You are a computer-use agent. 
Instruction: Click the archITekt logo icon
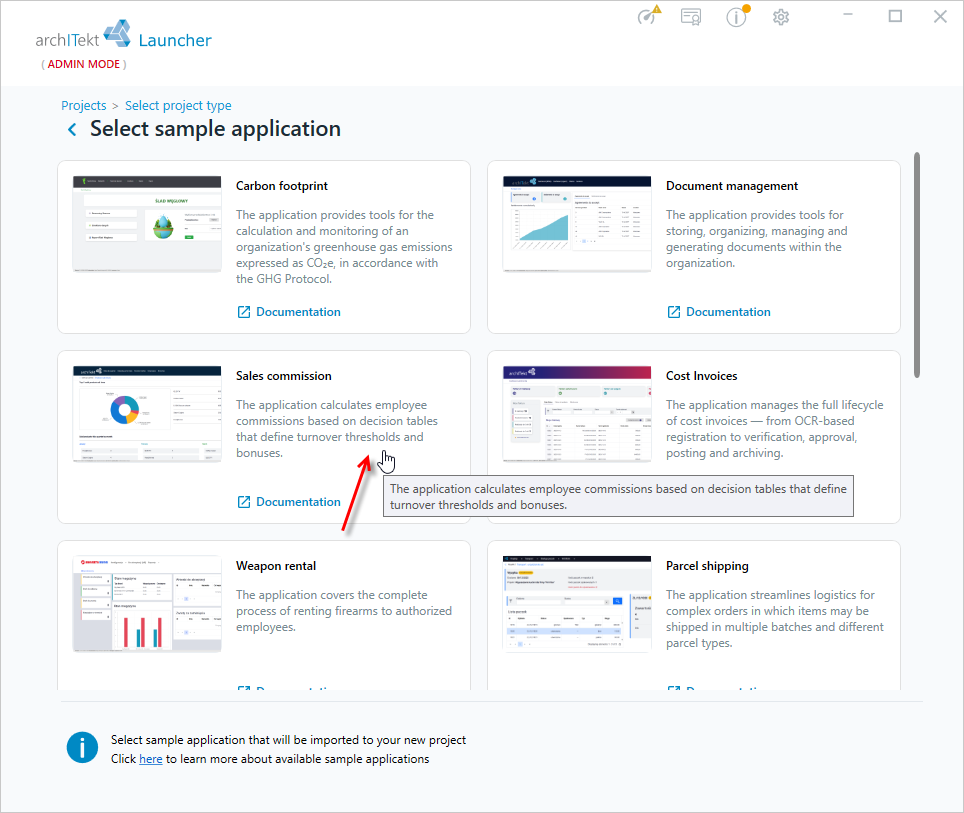[117, 33]
